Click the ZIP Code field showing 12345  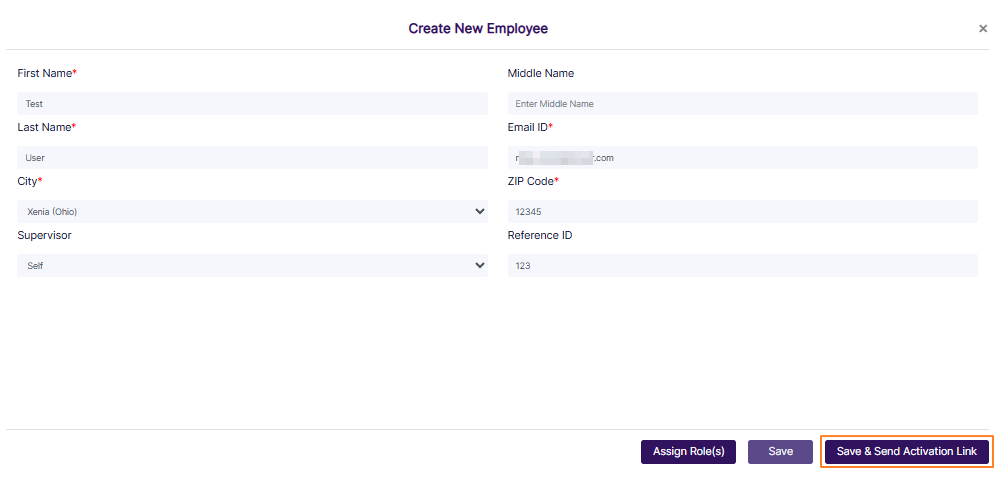pyautogui.click(x=742, y=212)
